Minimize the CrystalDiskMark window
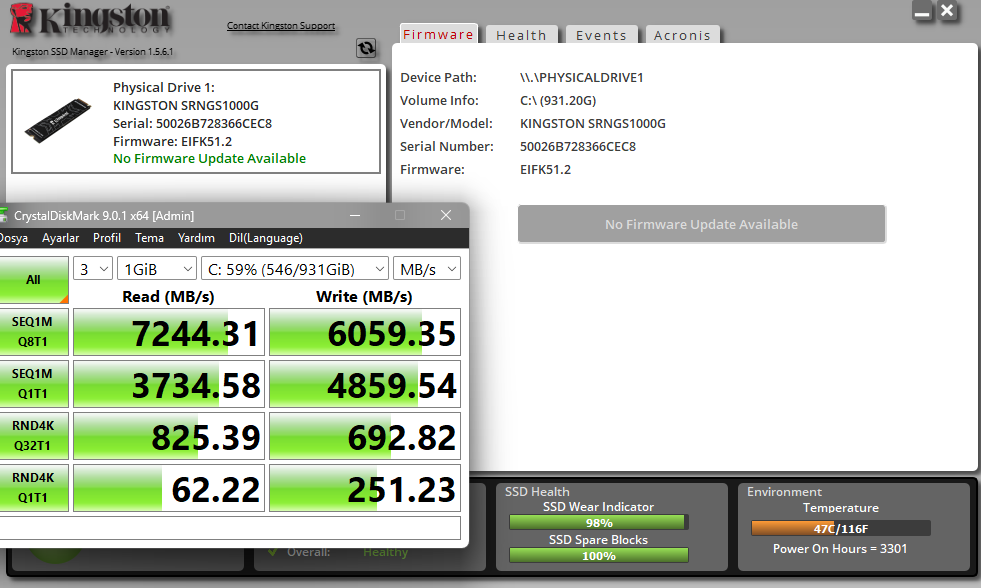Viewport: 981px width, 588px height. [x=355, y=215]
